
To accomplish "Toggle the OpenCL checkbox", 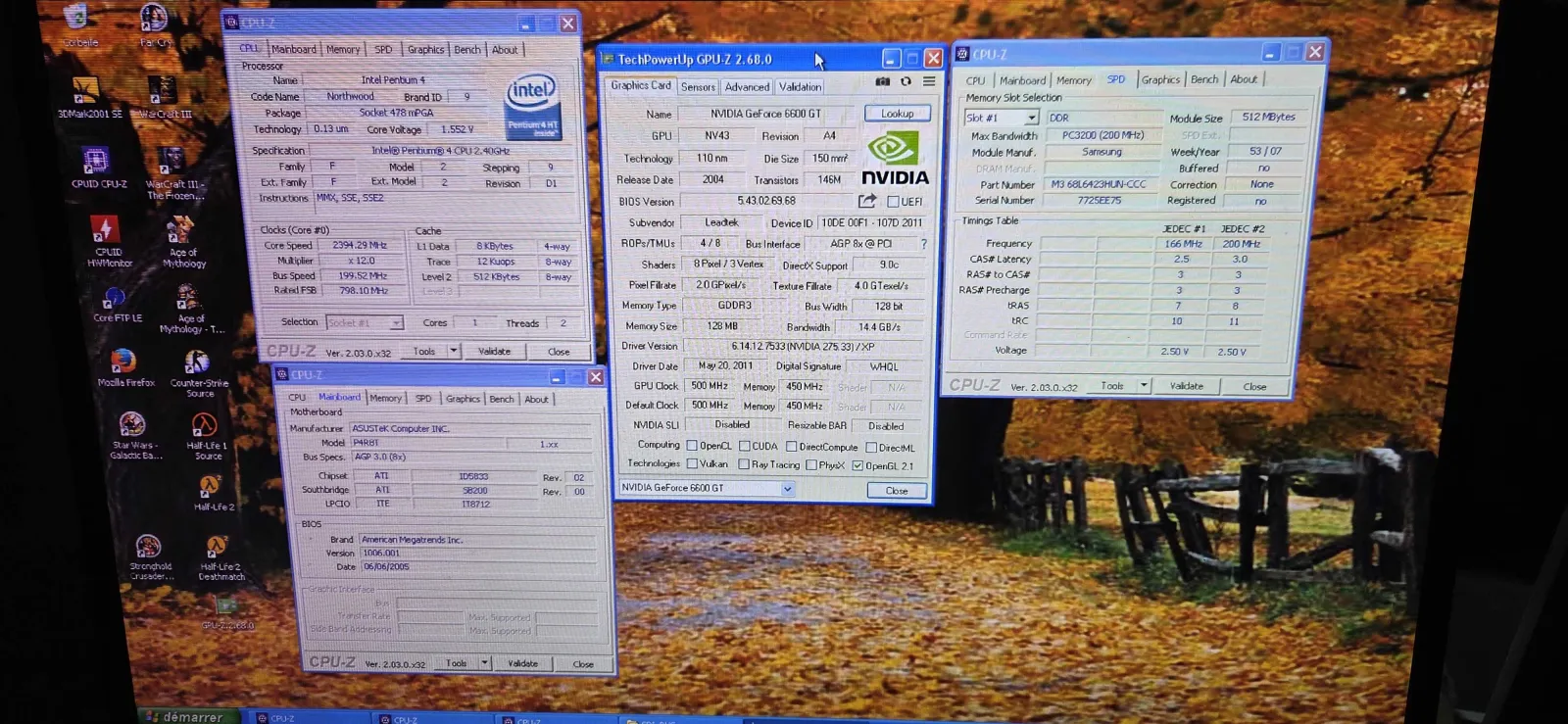I will pos(692,446).
